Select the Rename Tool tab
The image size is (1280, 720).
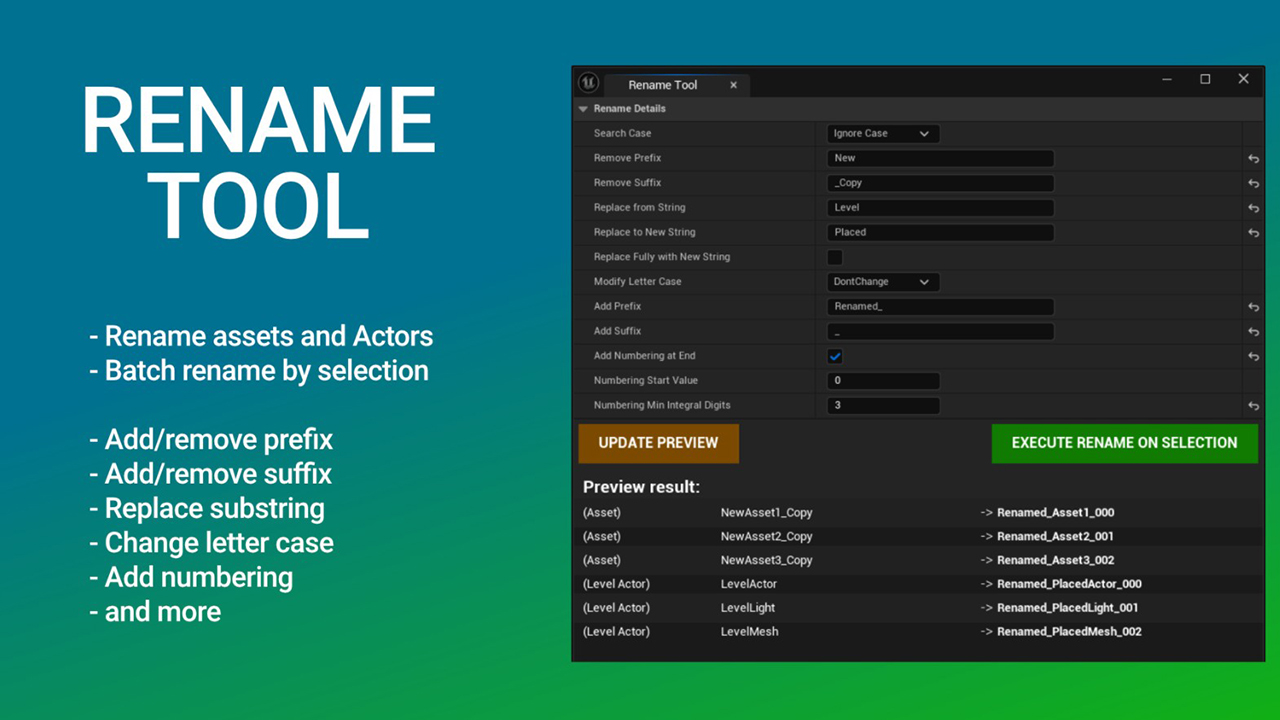pos(663,84)
